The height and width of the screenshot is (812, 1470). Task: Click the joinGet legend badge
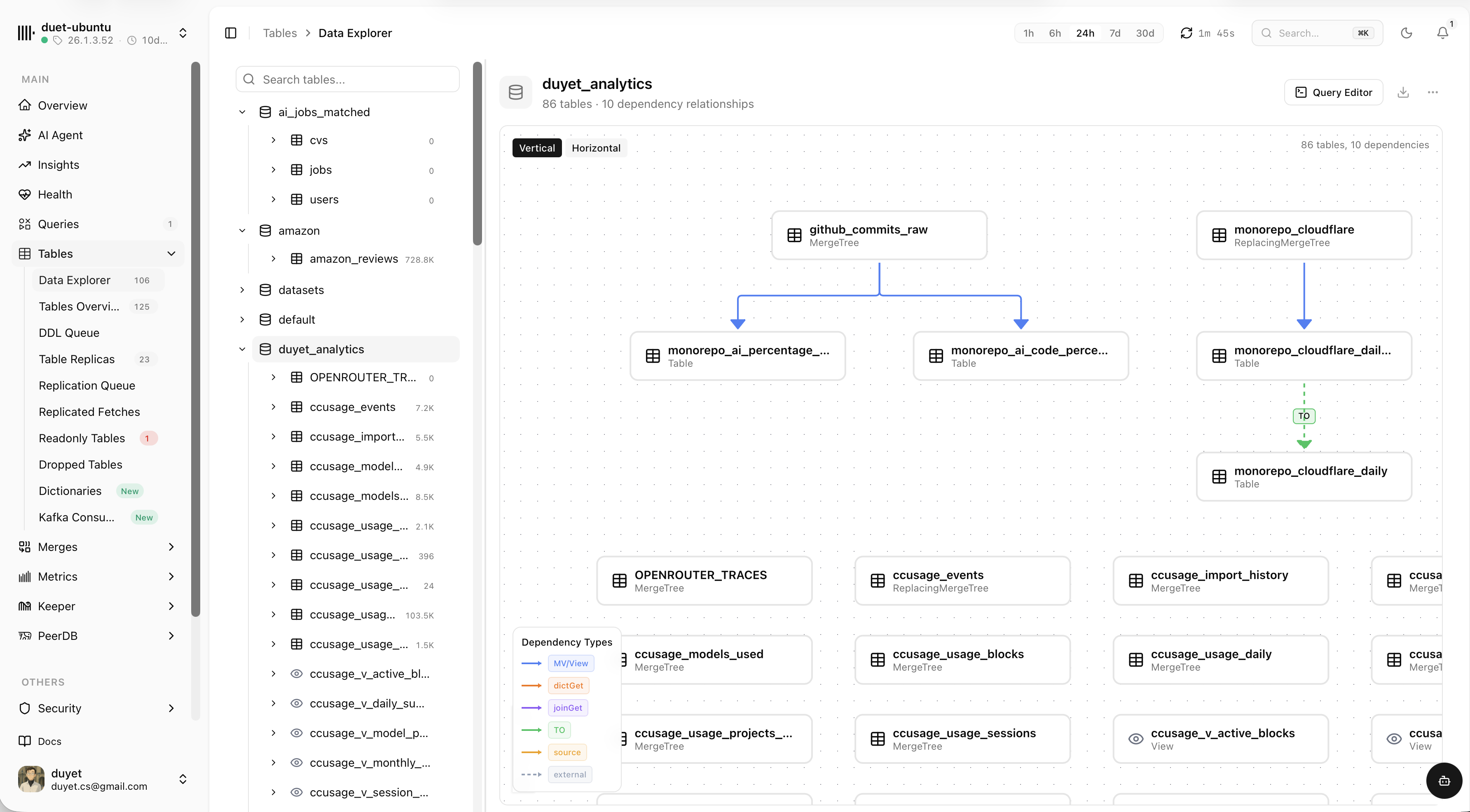(x=568, y=708)
